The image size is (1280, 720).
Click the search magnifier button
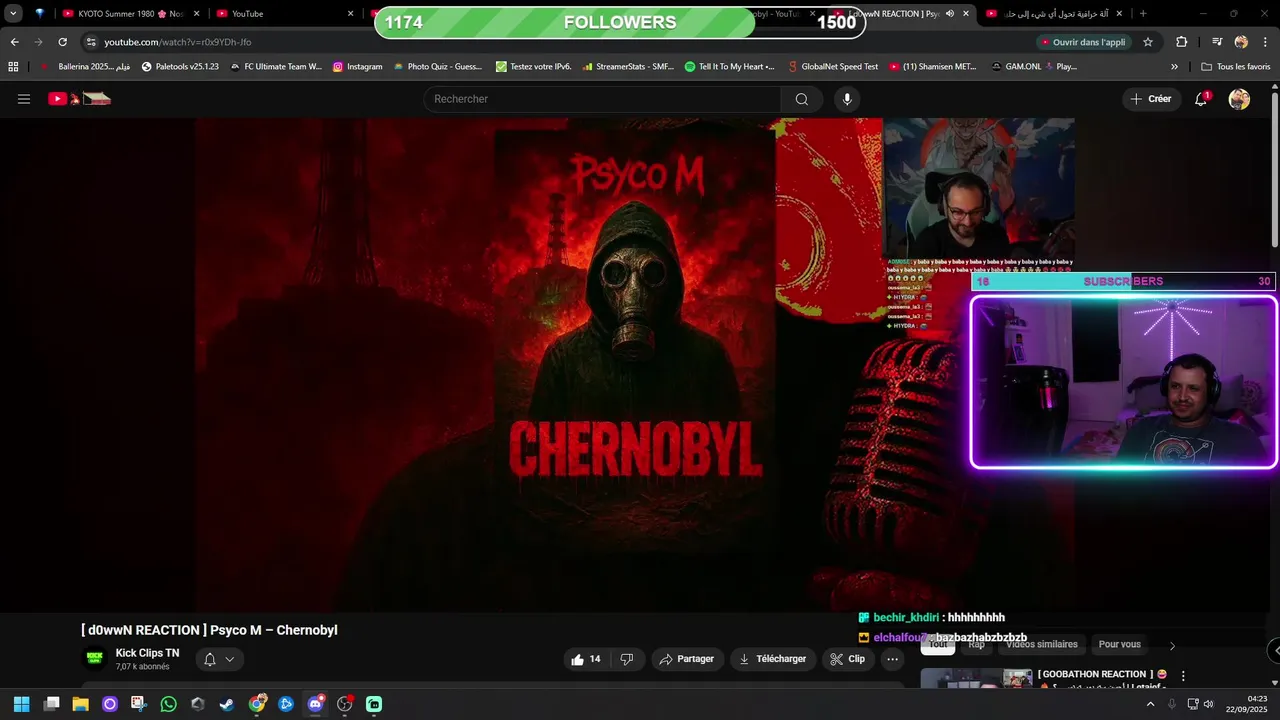[802, 99]
